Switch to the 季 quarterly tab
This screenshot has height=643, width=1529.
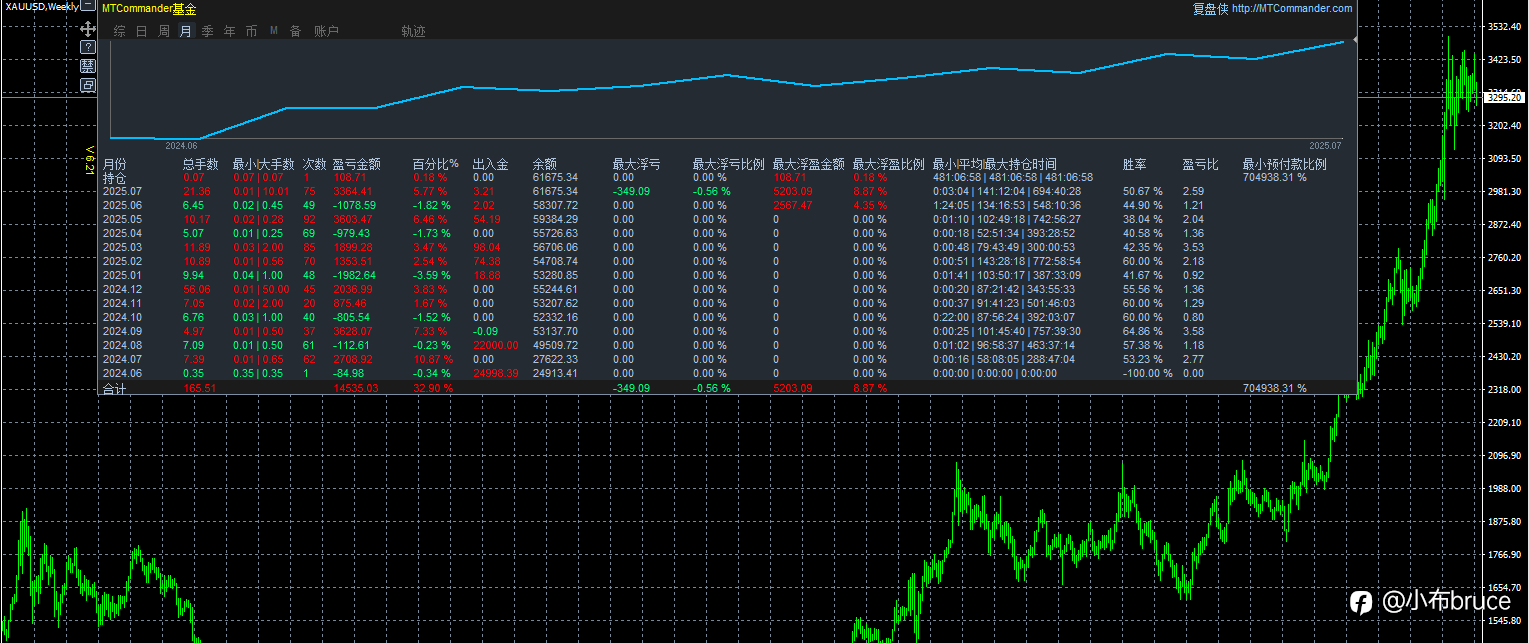[x=208, y=31]
